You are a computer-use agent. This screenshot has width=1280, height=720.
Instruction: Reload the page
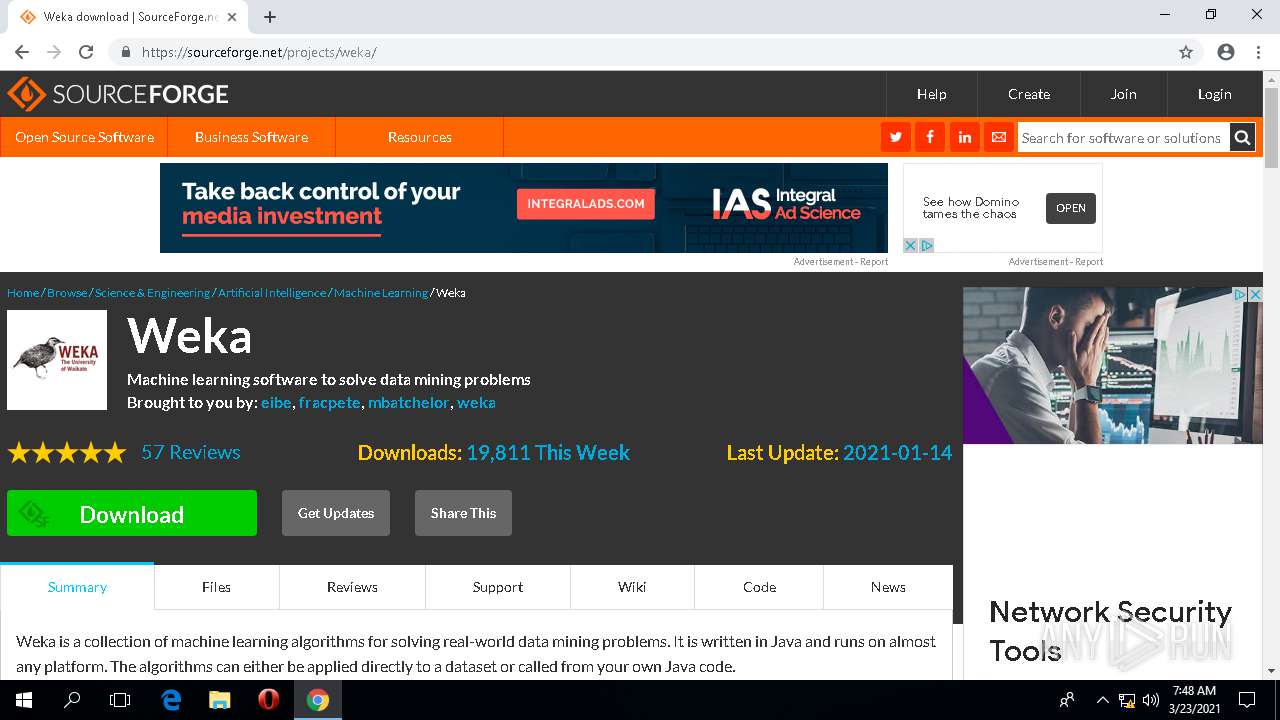click(x=86, y=52)
